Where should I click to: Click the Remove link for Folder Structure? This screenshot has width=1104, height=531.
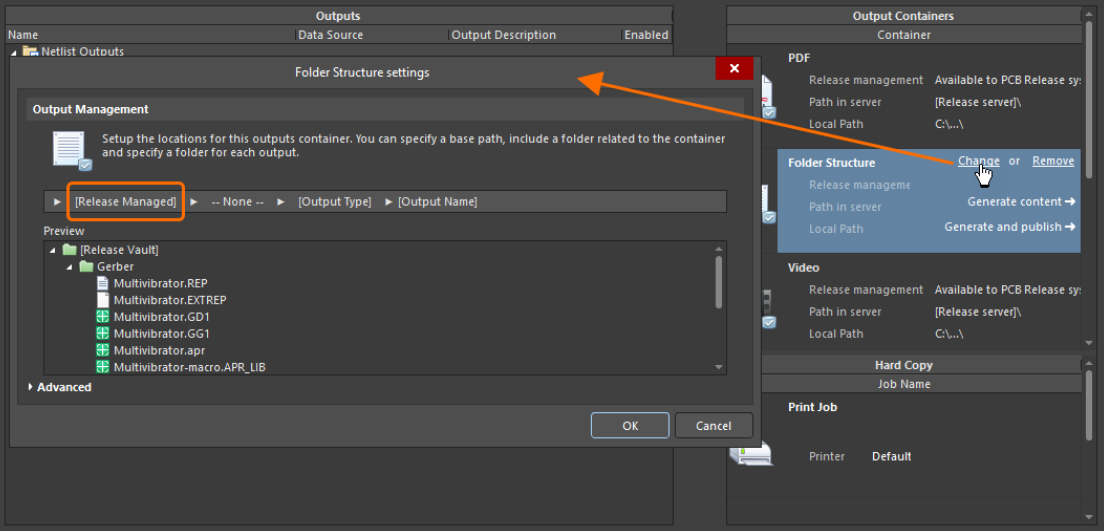pyautogui.click(x=1053, y=161)
